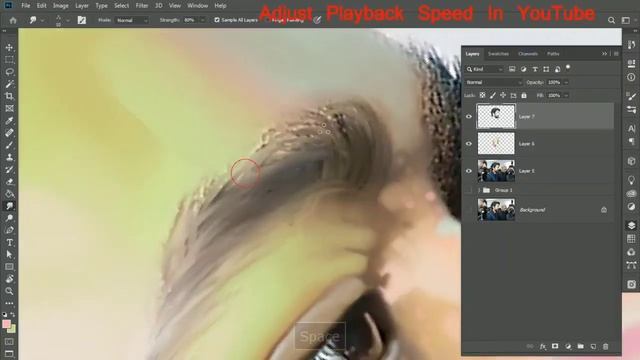Hide Layer 6 with its eye icon
This screenshot has height=360, width=640.
469,144
